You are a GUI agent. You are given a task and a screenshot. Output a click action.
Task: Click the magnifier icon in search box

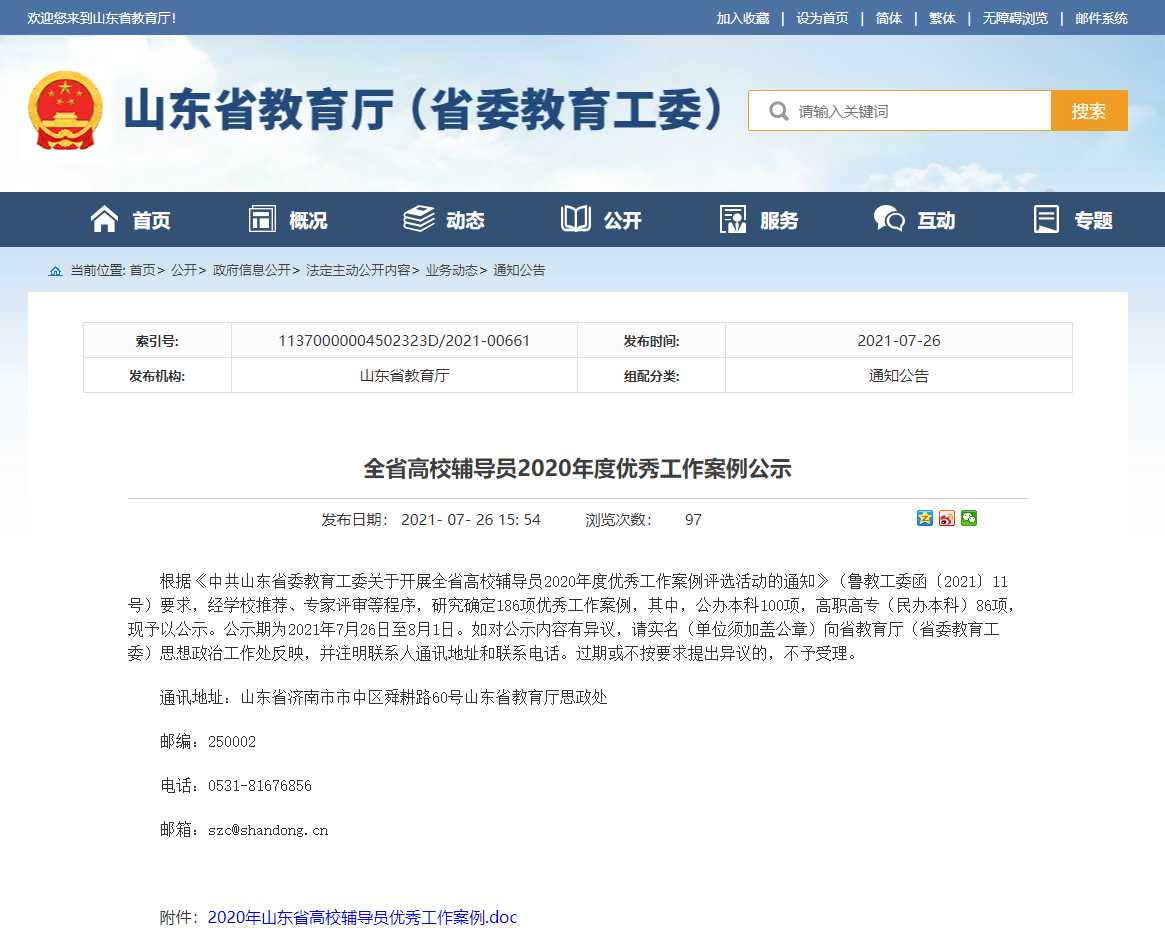coord(778,111)
